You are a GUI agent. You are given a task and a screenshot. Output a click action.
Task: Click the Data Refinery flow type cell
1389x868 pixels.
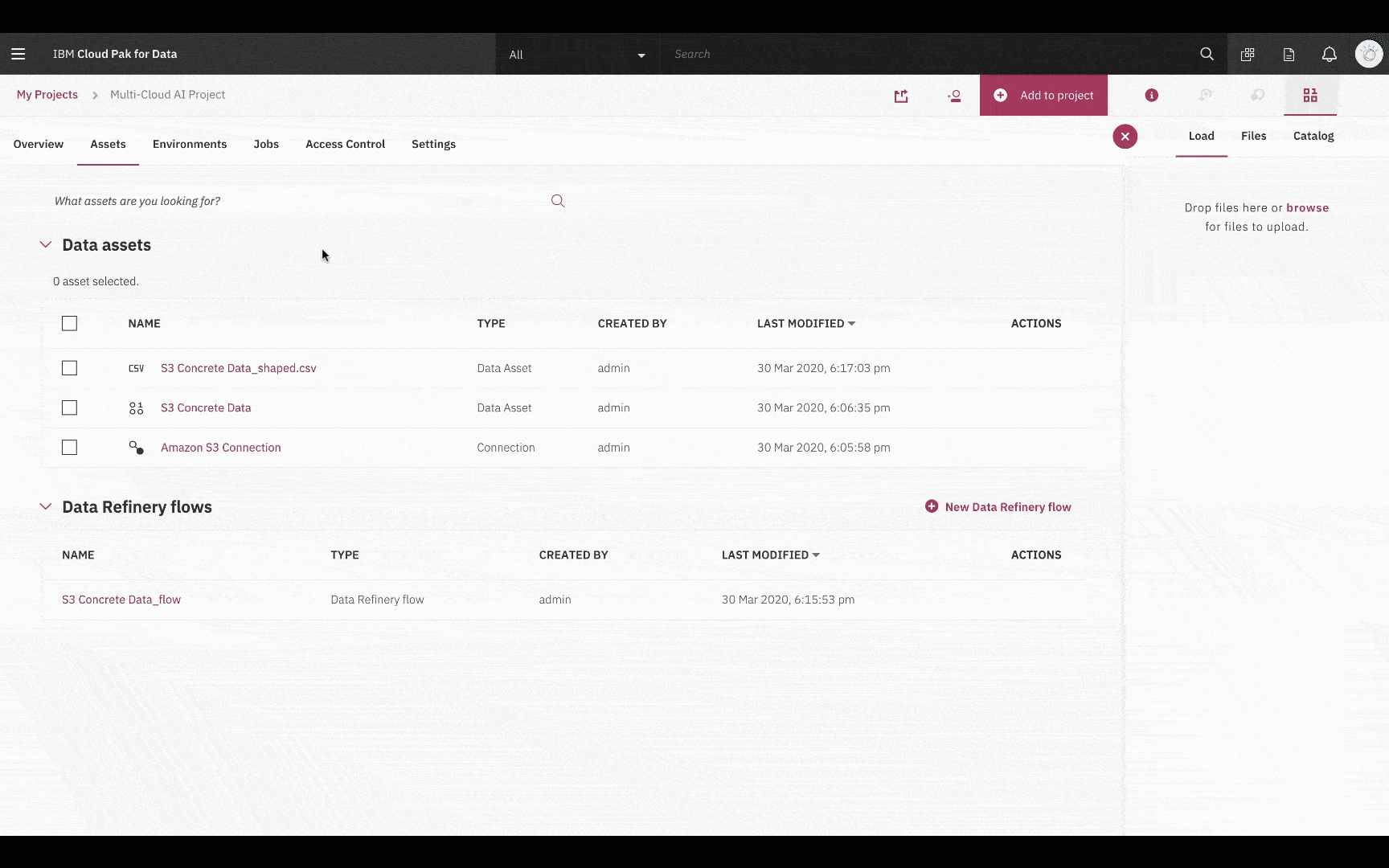pos(377,600)
